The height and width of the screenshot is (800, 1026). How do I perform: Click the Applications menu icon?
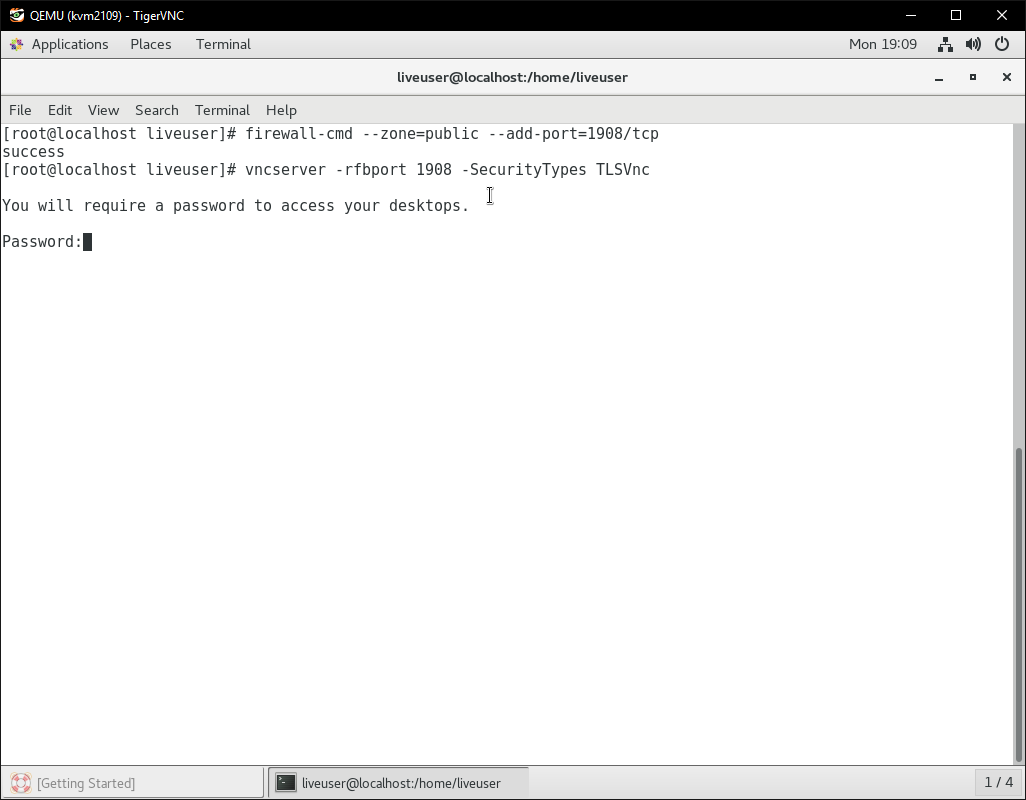click(x=17, y=44)
